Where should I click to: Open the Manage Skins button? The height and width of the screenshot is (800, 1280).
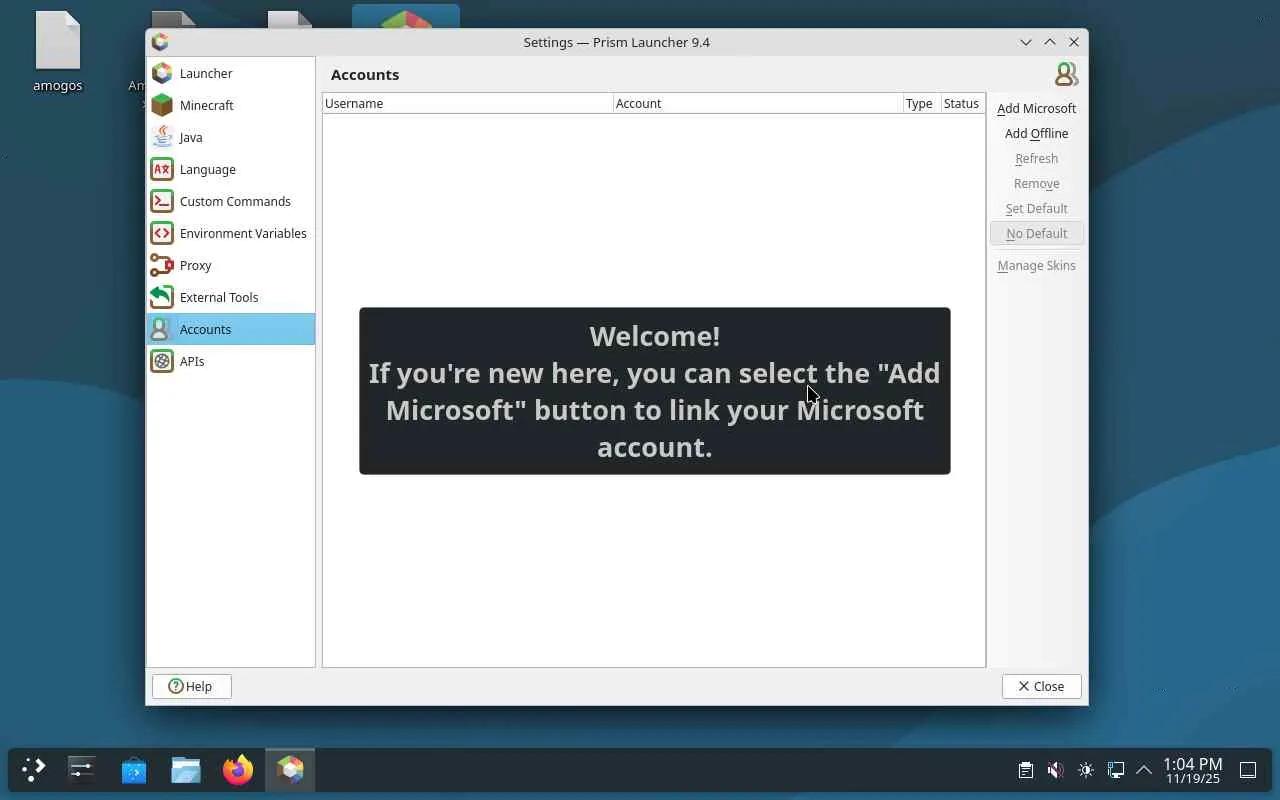point(1037,265)
